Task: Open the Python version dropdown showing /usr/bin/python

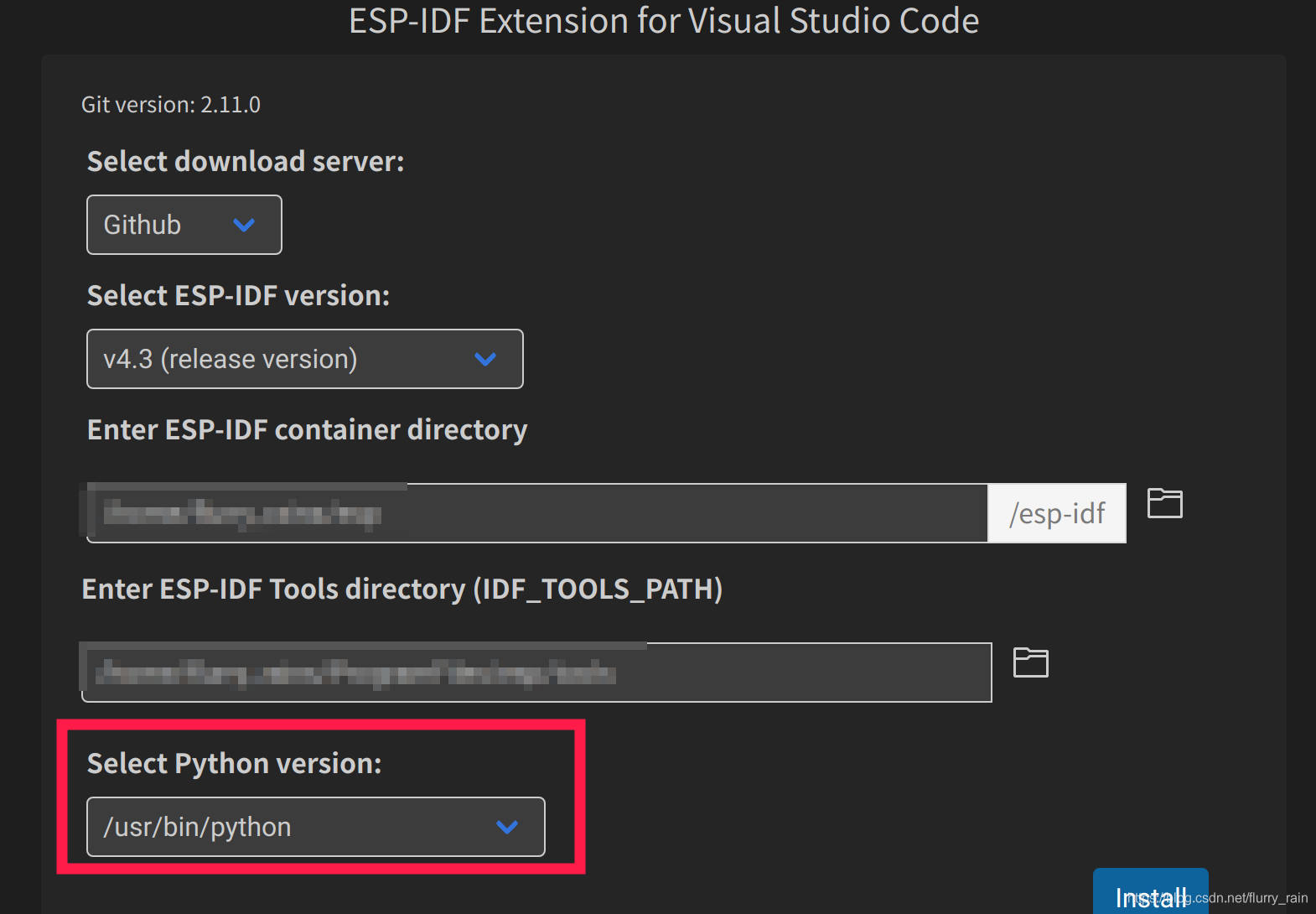Action: [316, 827]
